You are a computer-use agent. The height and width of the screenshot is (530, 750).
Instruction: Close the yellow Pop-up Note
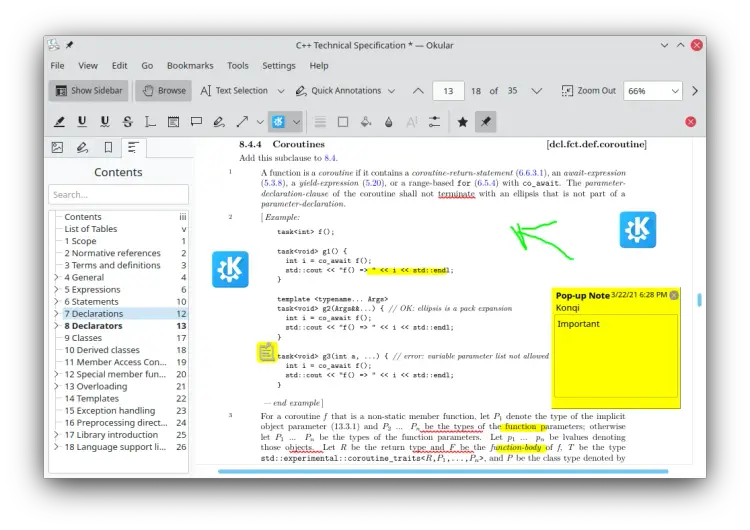tap(674, 295)
